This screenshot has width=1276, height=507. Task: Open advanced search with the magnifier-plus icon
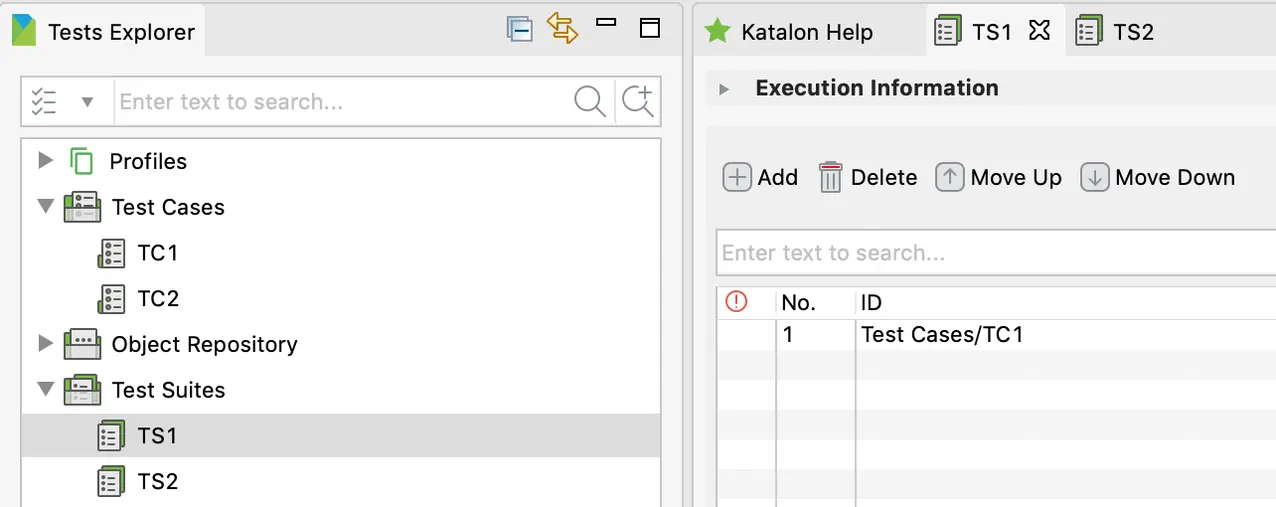(x=637, y=101)
